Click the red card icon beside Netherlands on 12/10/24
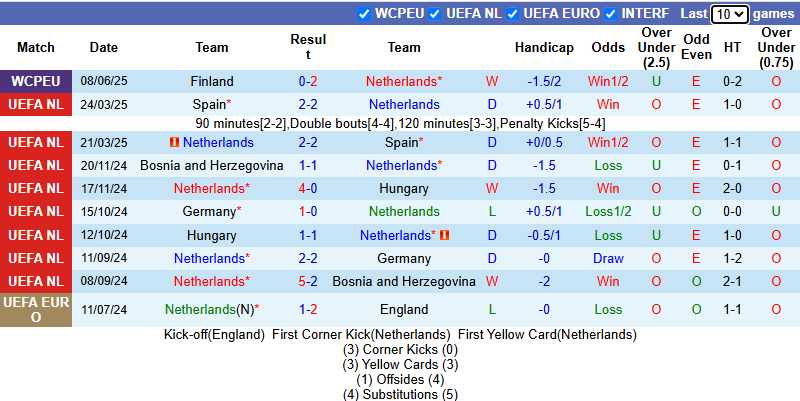Image resolution: width=800 pixels, height=401 pixels. pyautogui.click(x=444, y=235)
